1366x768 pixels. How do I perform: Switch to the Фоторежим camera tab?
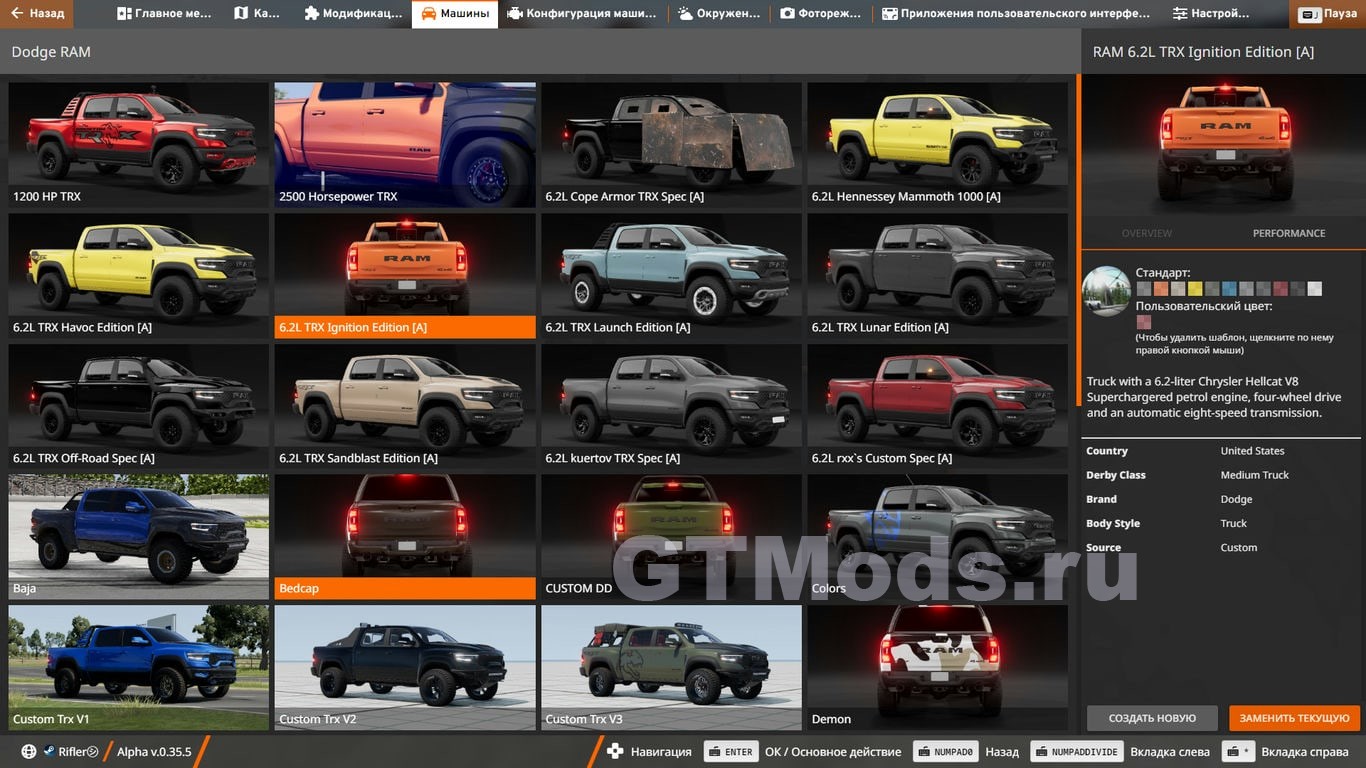coord(821,14)
